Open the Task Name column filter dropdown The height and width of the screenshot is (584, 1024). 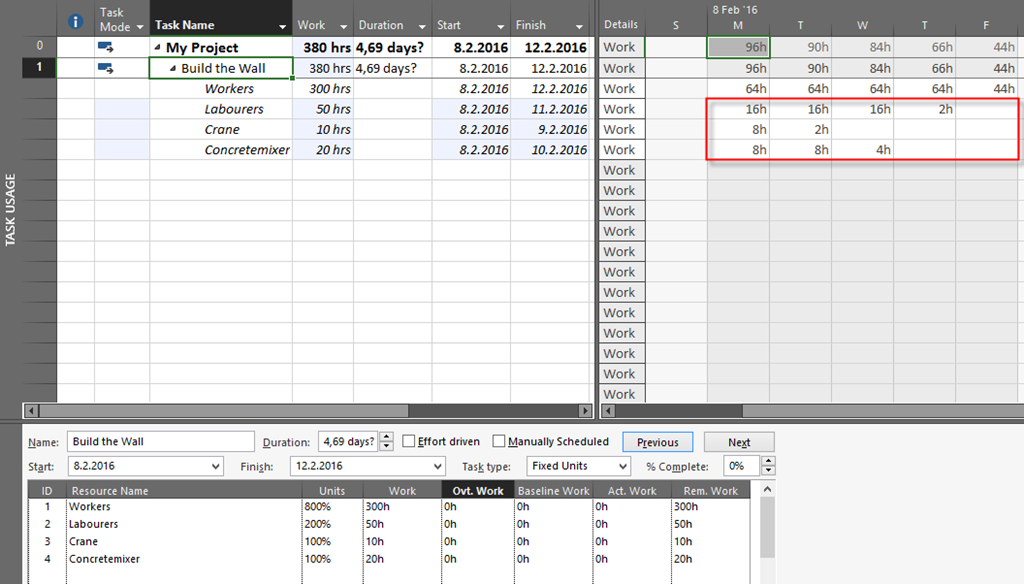pos(283,26)
